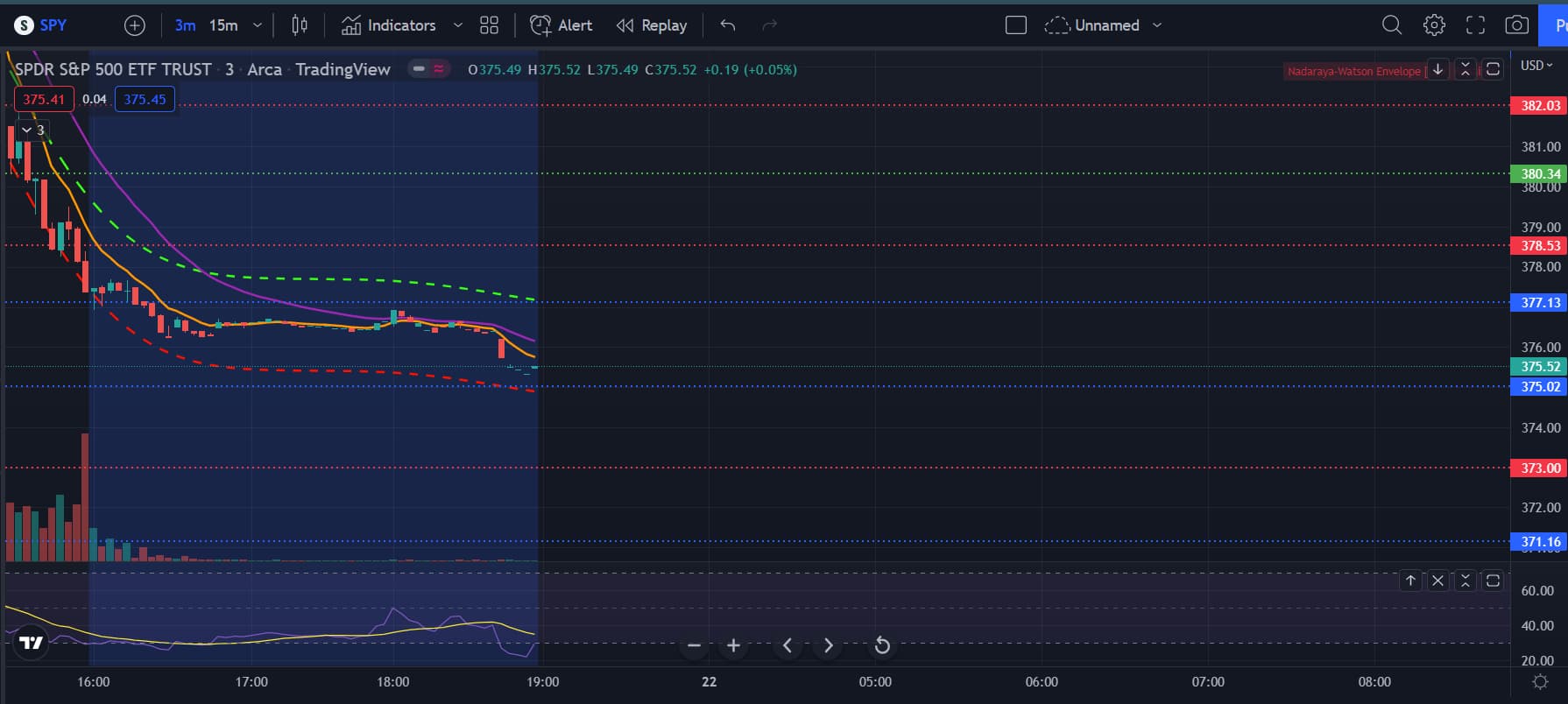The width and height of the screenshot is (1568, 704).
Task: Click the 378.53 red price label
Action: tap(1541, 246)
